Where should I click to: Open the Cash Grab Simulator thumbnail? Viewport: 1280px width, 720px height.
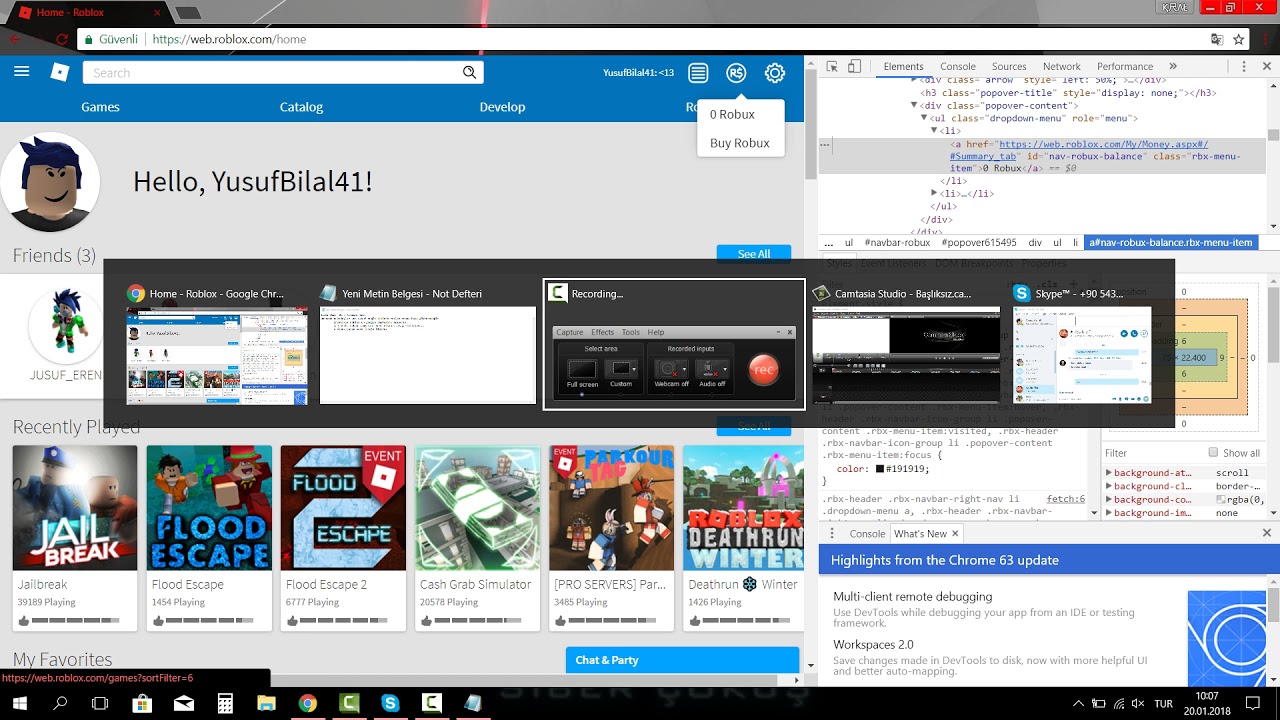(477, 508)
